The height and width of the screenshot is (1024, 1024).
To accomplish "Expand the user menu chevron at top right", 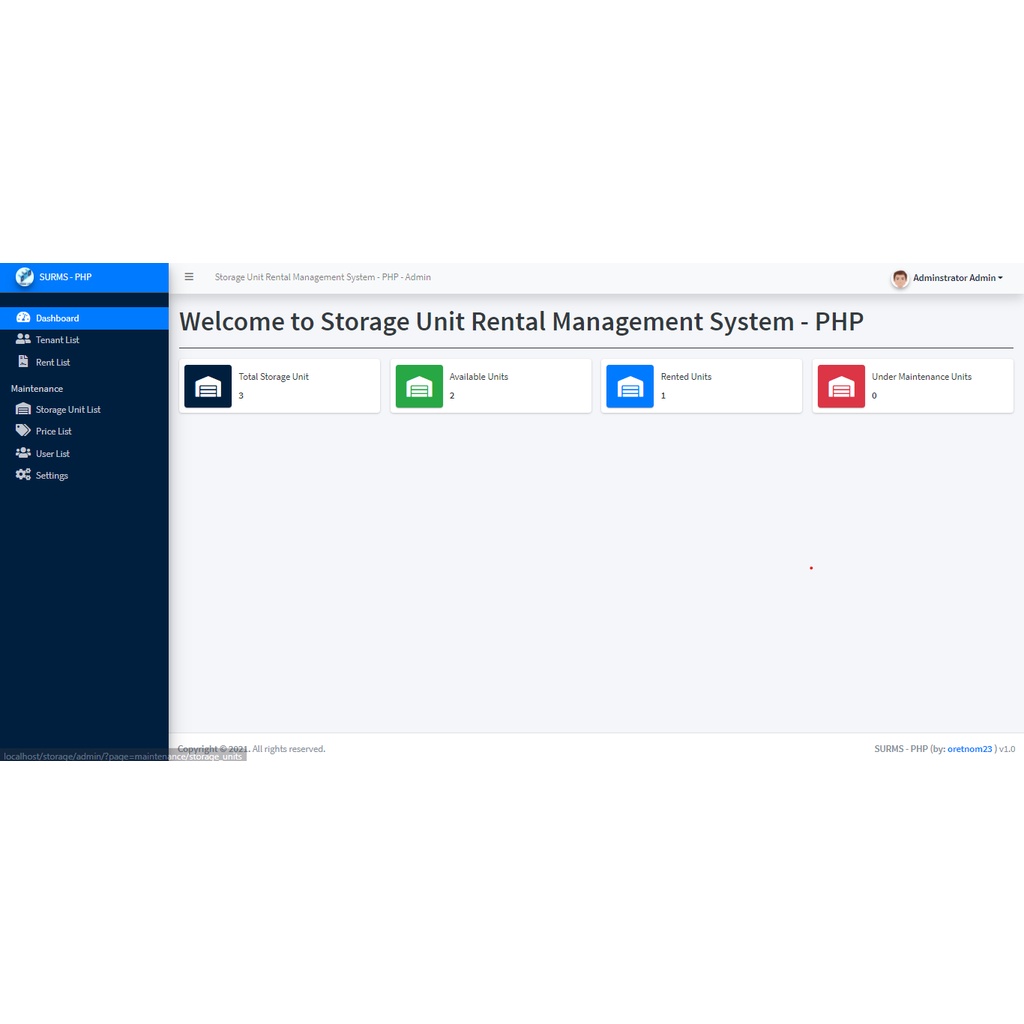I will pyautogui.click(x=1002, y=278).
